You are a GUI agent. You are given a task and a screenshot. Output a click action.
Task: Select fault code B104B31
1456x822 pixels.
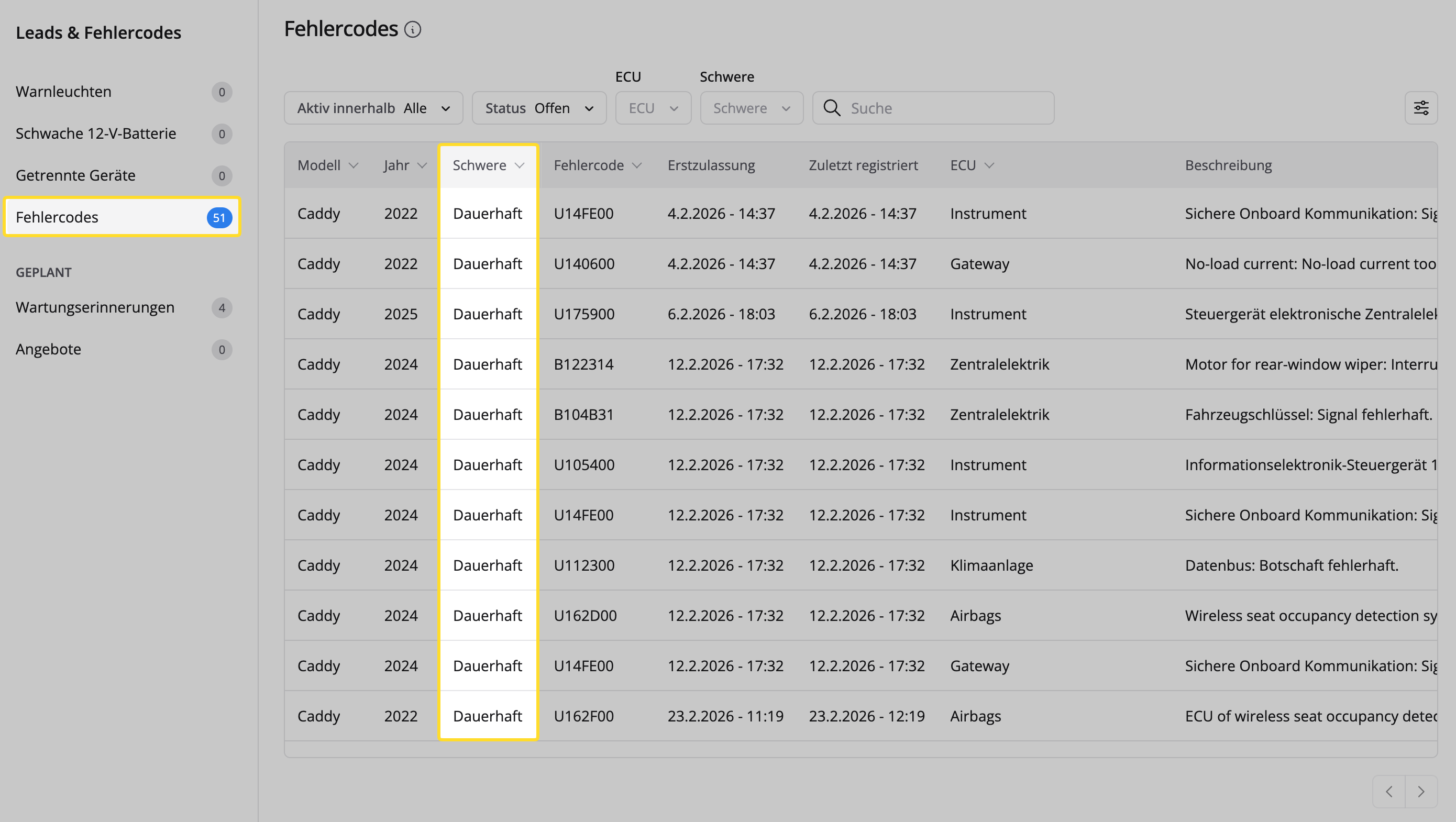tap(583, 415)
